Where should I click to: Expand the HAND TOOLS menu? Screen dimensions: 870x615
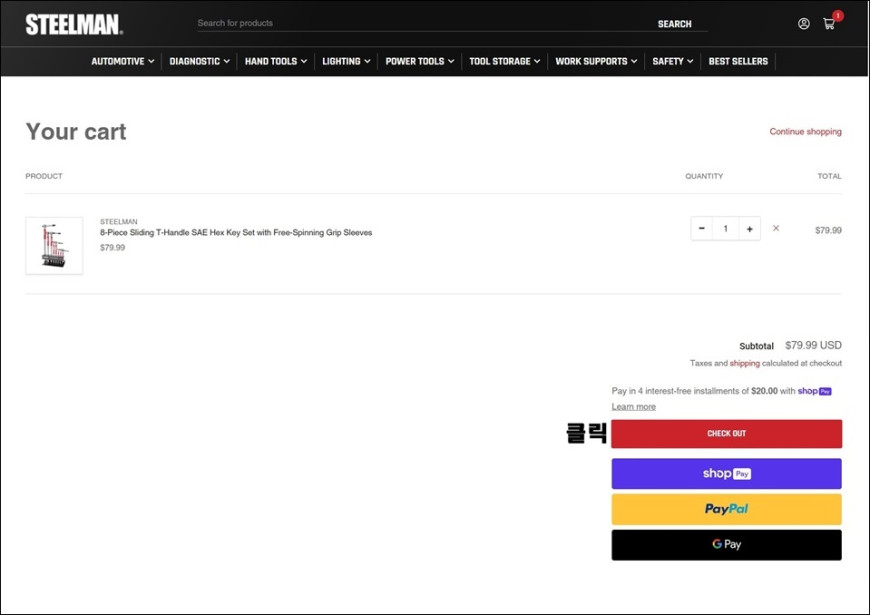click(276, 61)
